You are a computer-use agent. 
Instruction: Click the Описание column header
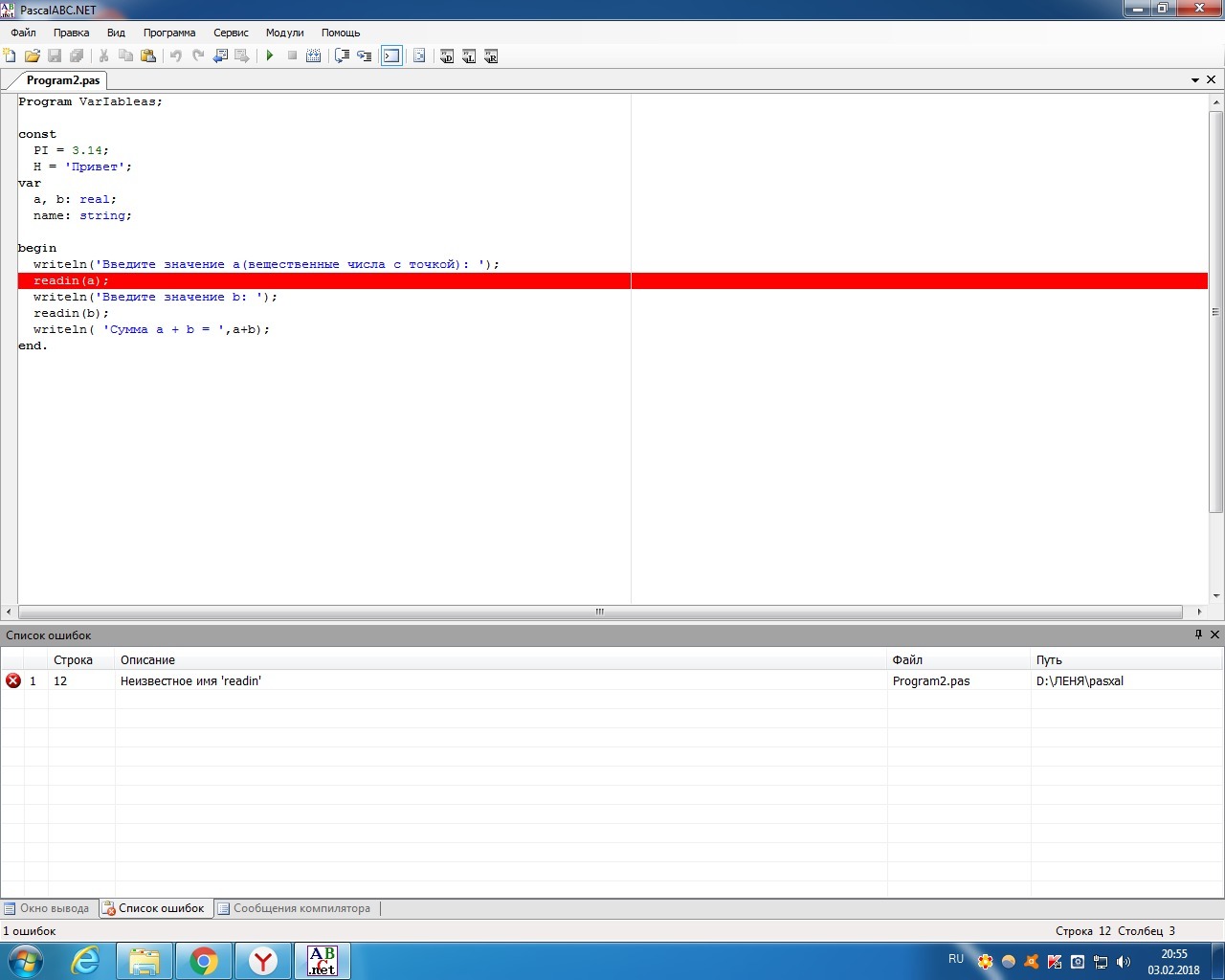pos(147,660)
